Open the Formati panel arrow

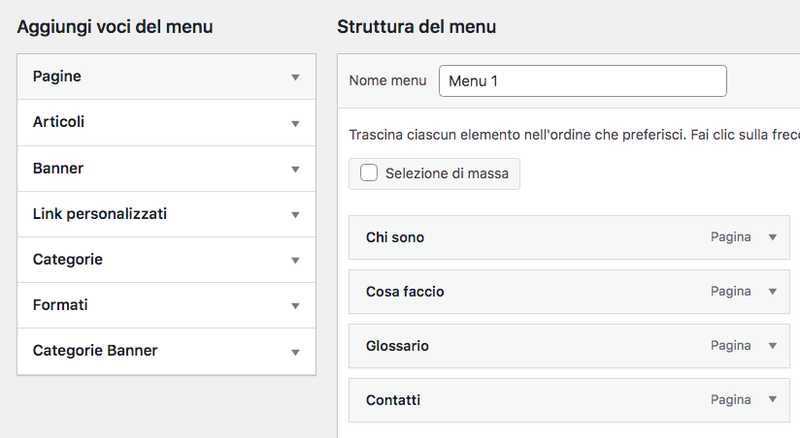(x=295, y=306)
